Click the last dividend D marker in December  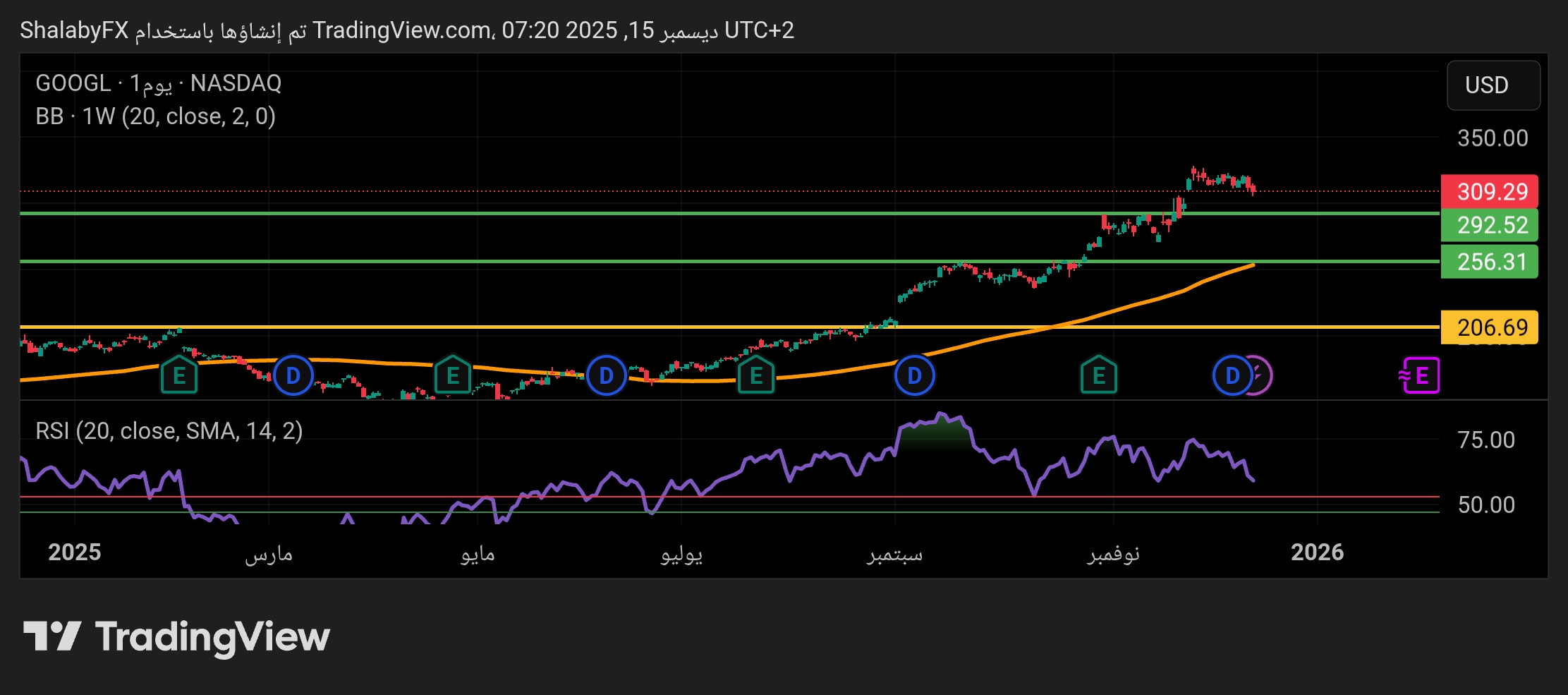1232,375
